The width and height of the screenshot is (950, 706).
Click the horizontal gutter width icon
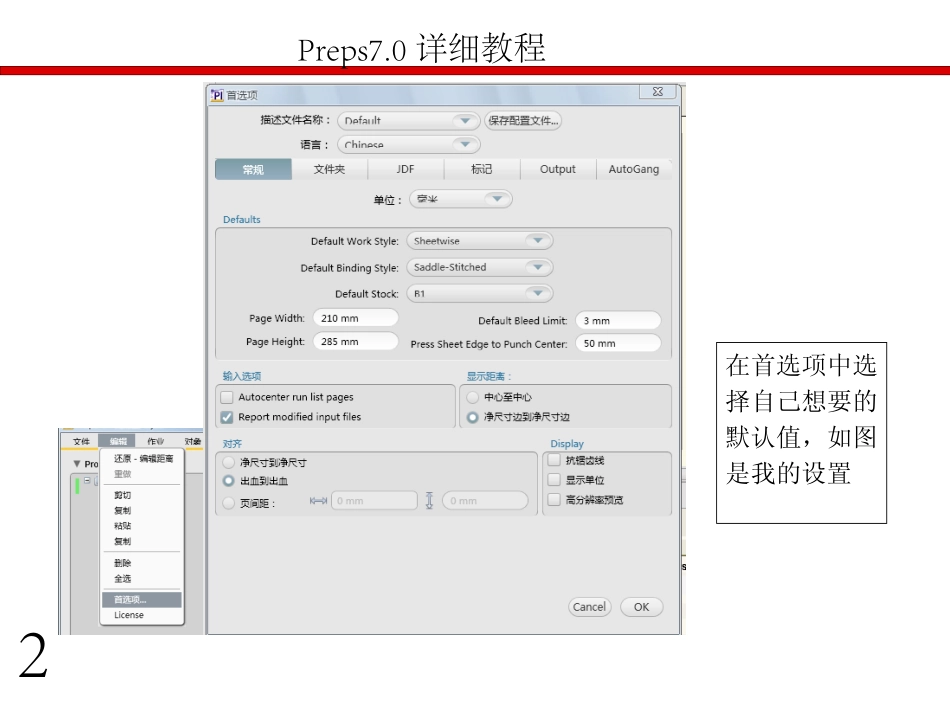(318, 501)
